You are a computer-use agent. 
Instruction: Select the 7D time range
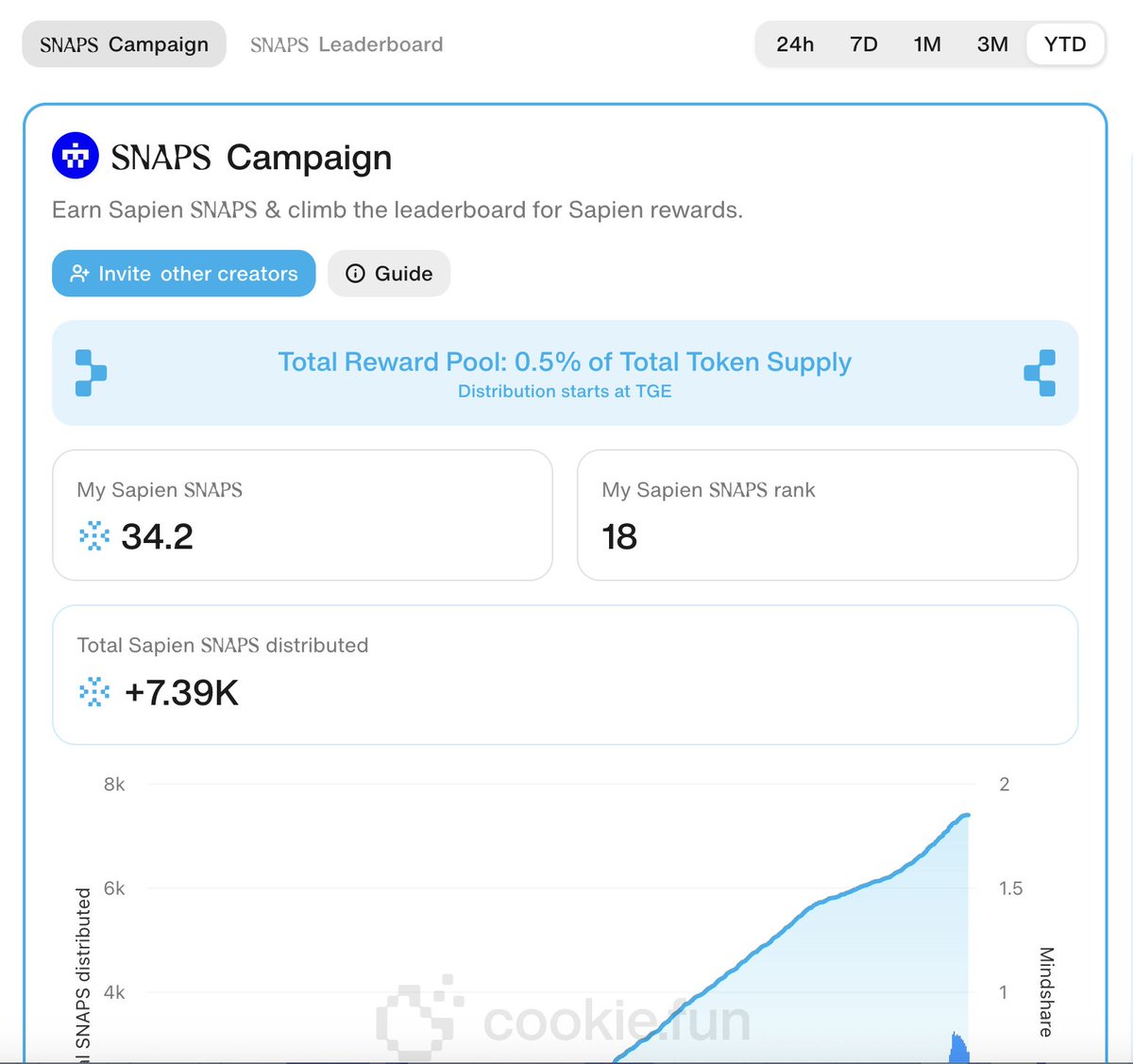pos(864,44)
